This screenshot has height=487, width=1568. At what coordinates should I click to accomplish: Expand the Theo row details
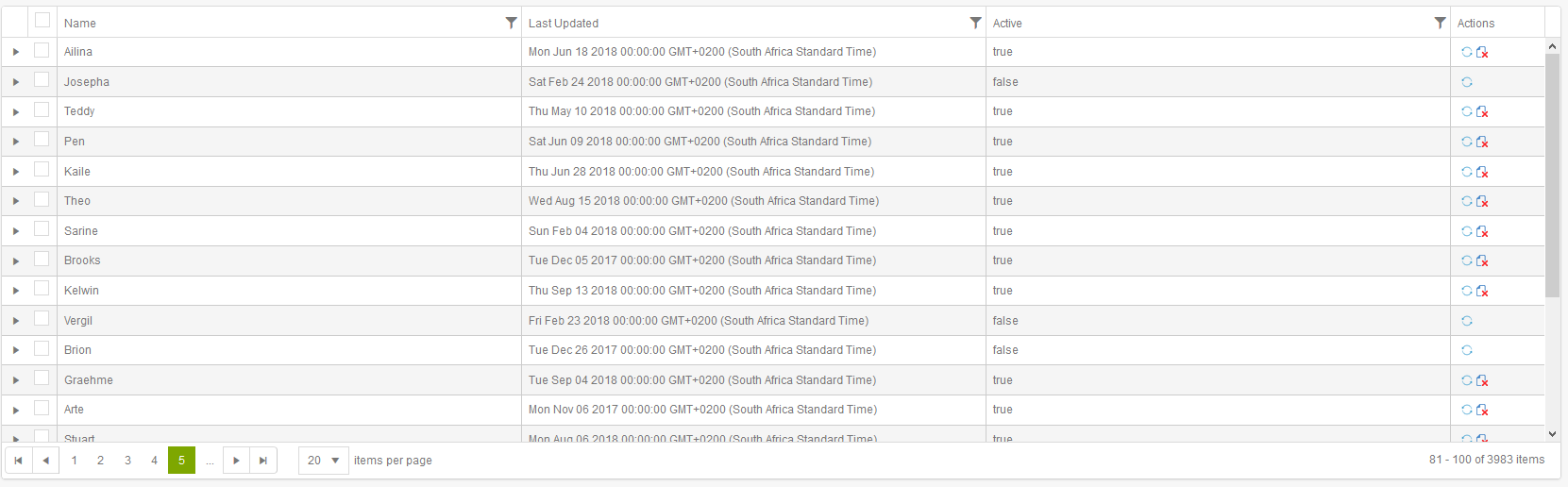16,201
